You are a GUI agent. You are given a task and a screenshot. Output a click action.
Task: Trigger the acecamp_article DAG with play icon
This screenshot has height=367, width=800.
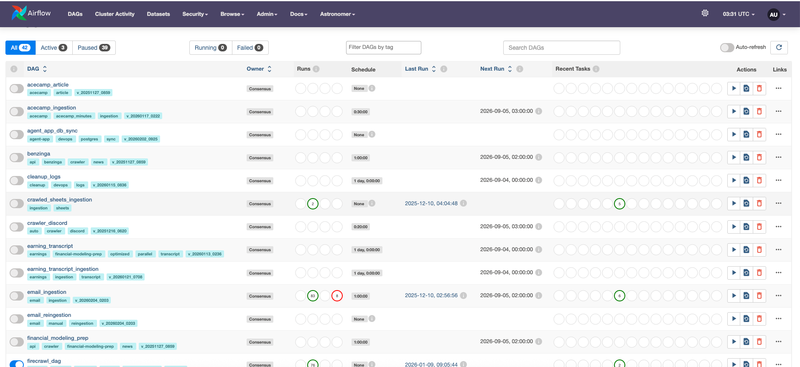click(x=734, y=88)
